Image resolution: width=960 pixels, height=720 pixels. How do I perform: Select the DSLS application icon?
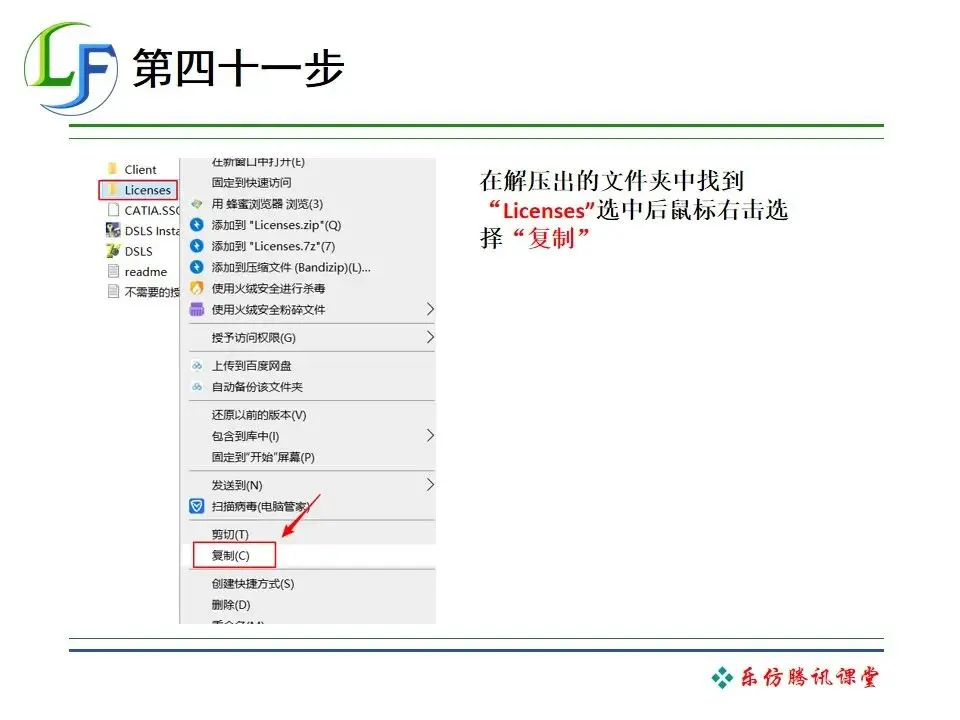pos(113,251)
